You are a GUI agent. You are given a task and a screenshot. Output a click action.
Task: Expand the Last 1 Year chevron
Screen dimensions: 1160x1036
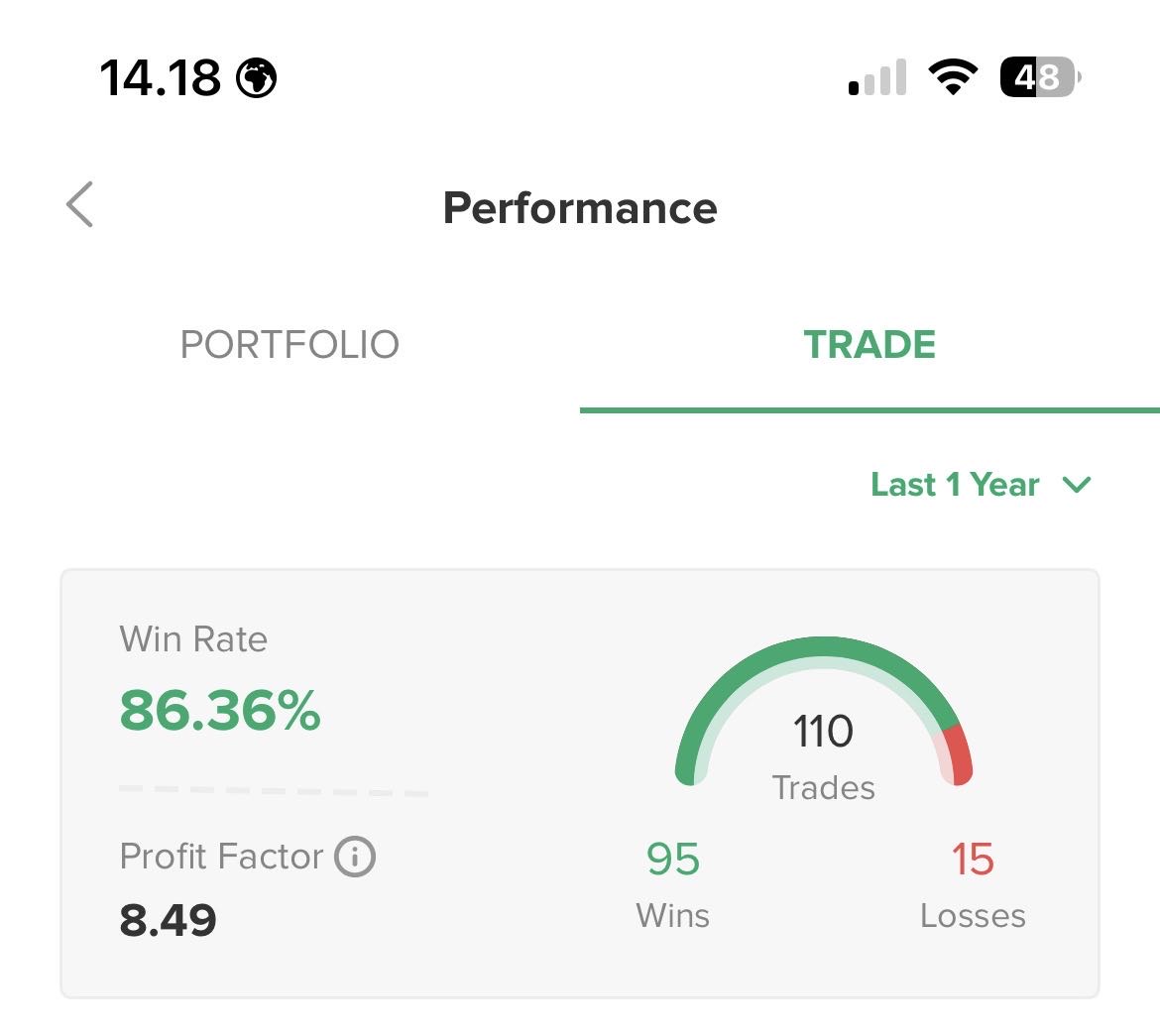click(1076, 485)
